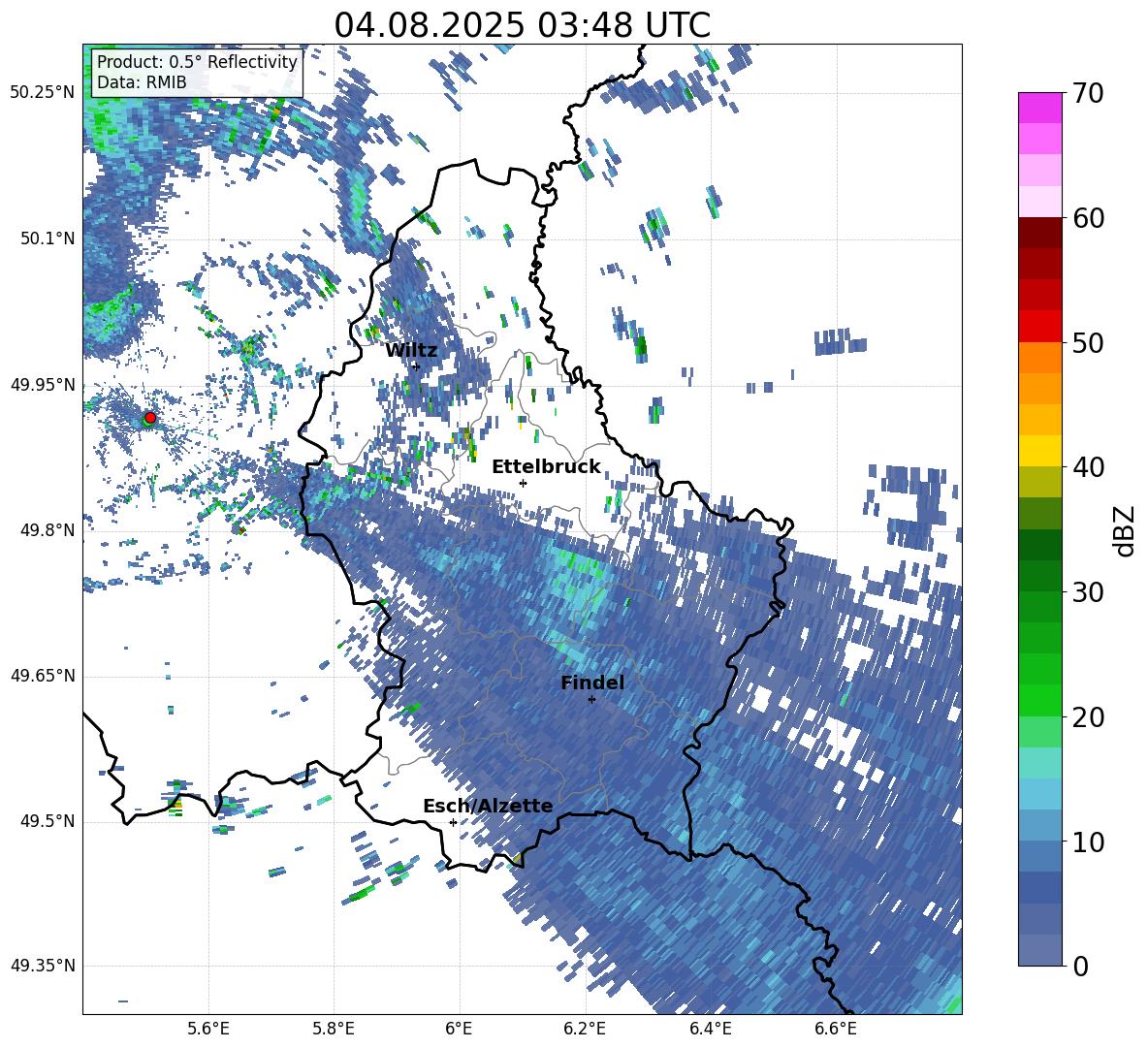Click the 50.25°N latitude label
Image resolution: width=1148 pixels, height=1048 pixels.
44,93
